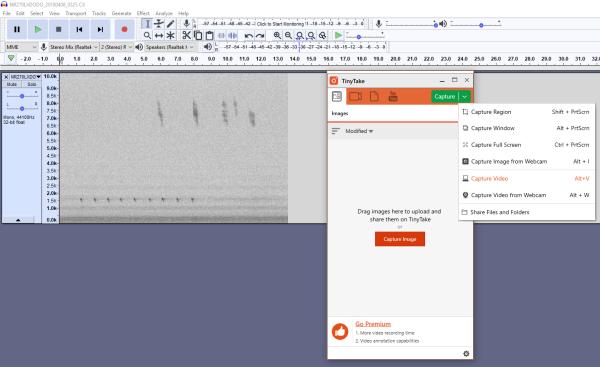The width and height of the screenshot is (600, 367).
Task: Select the Time Shift tool
Action: point(159,36)
